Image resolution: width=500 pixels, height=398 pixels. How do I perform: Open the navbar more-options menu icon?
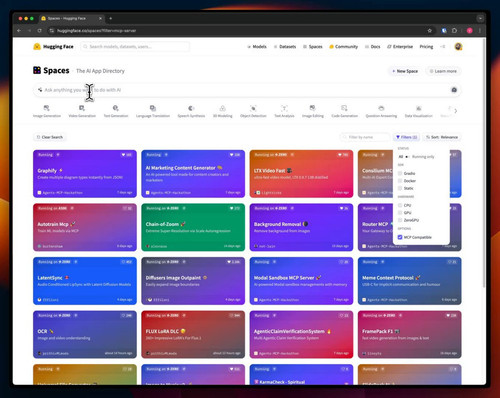click(443, 47)
